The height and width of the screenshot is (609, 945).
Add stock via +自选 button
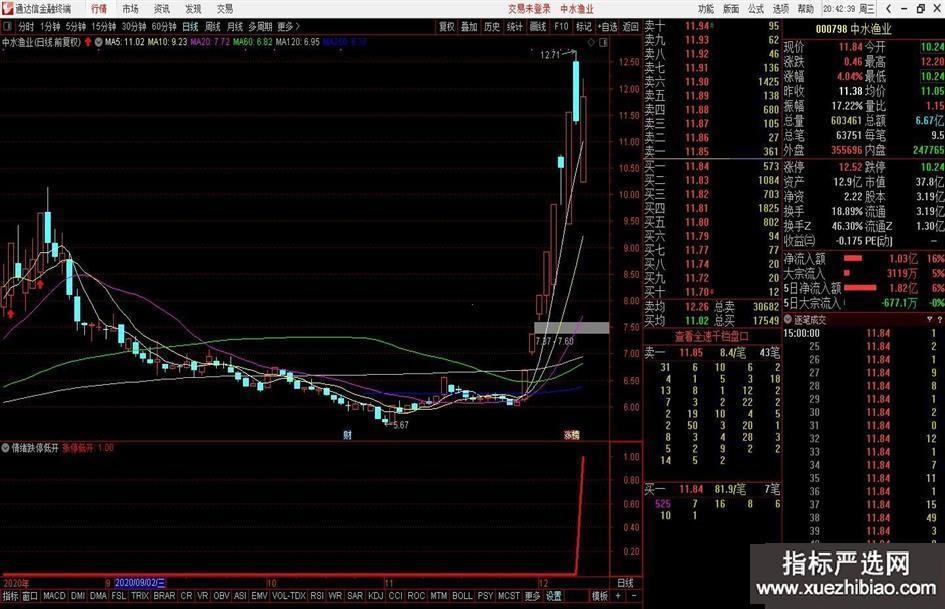(x=608, y=27)
